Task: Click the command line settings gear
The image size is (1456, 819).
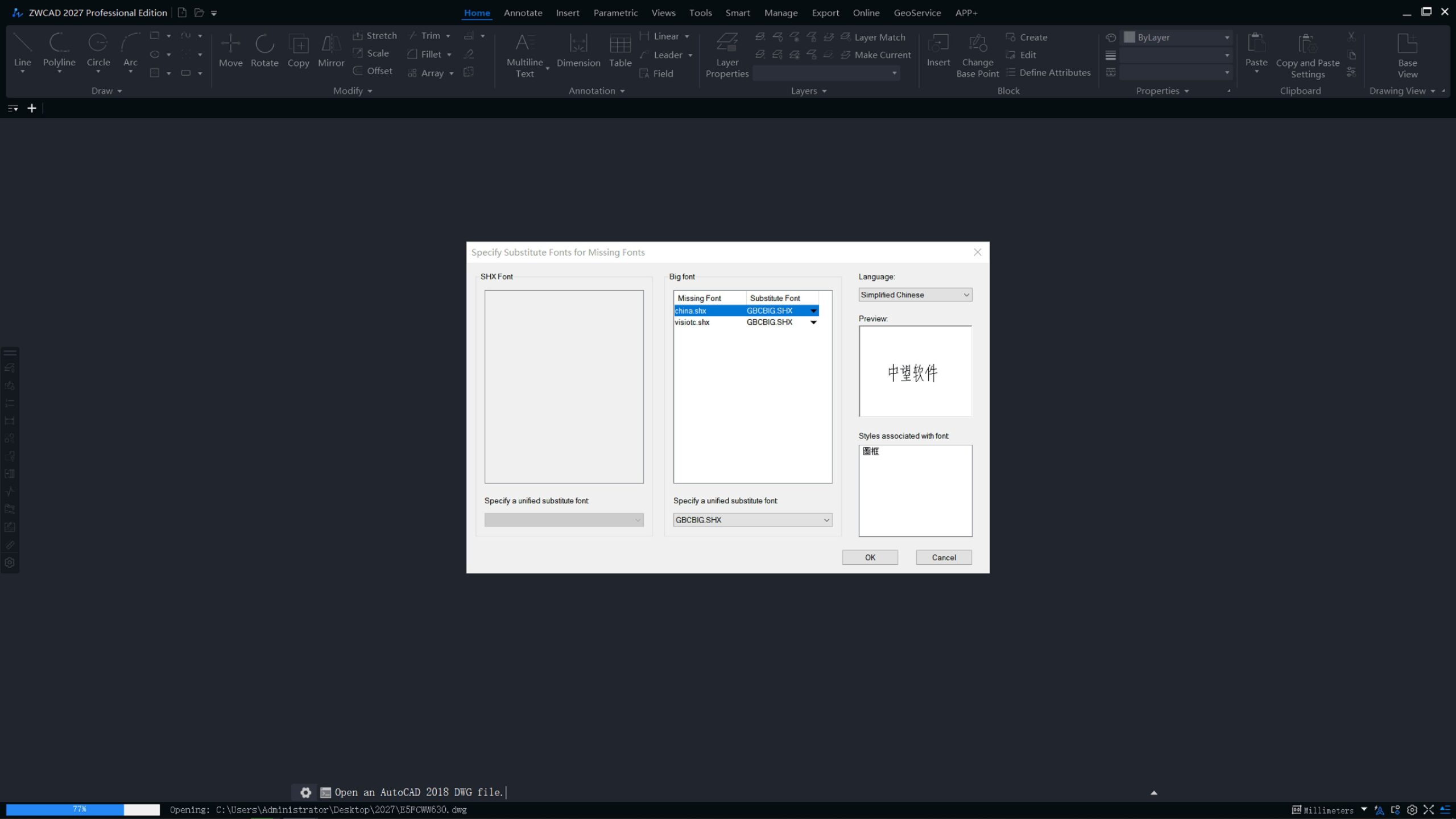Action: coord(305,792)
